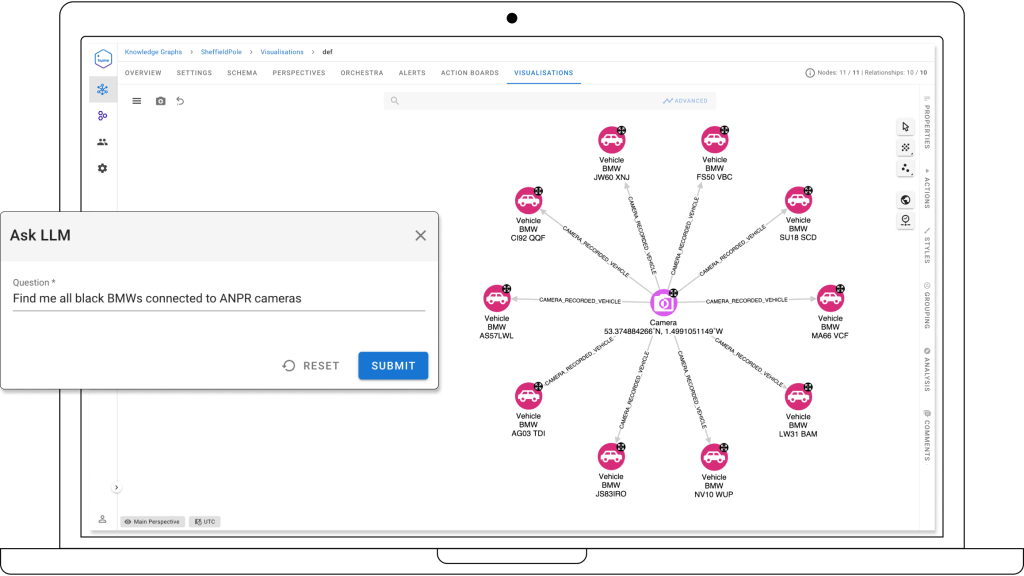
Task: Click the Knowledge Graphs breadcrumb link
Action: [x=153, y=51]
